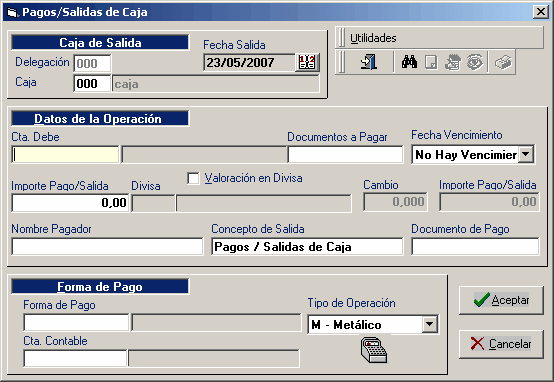This screenshot has height=382, width=554.
Task: Click the disabled Cambio field
Action: coord(395,202)
